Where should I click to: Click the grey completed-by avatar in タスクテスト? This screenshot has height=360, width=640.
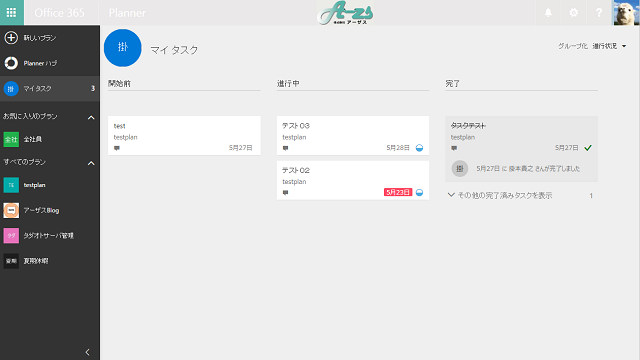click(460, 169)
